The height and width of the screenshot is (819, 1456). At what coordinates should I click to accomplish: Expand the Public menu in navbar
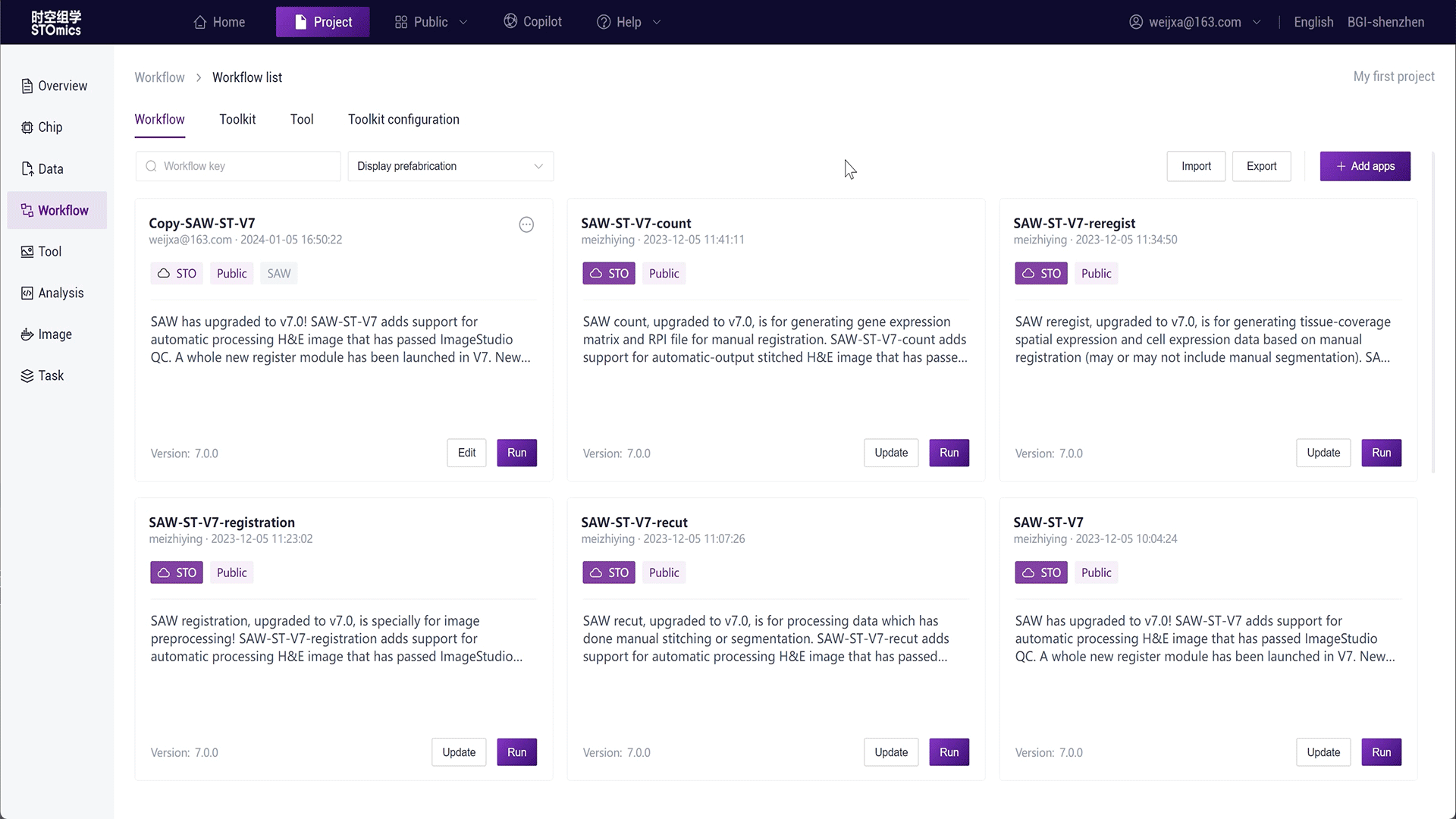(x=431, y=22)
